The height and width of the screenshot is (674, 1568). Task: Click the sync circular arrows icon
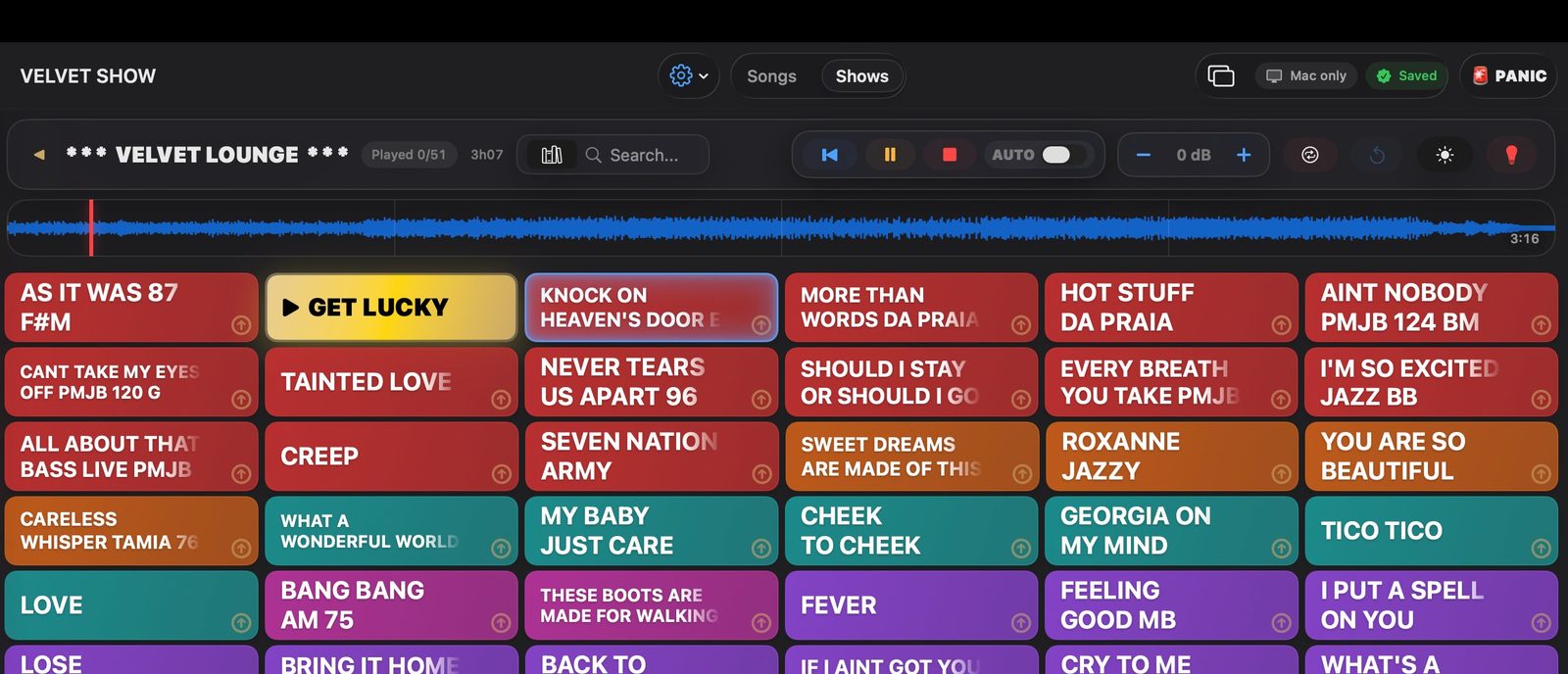(1310, 155)
